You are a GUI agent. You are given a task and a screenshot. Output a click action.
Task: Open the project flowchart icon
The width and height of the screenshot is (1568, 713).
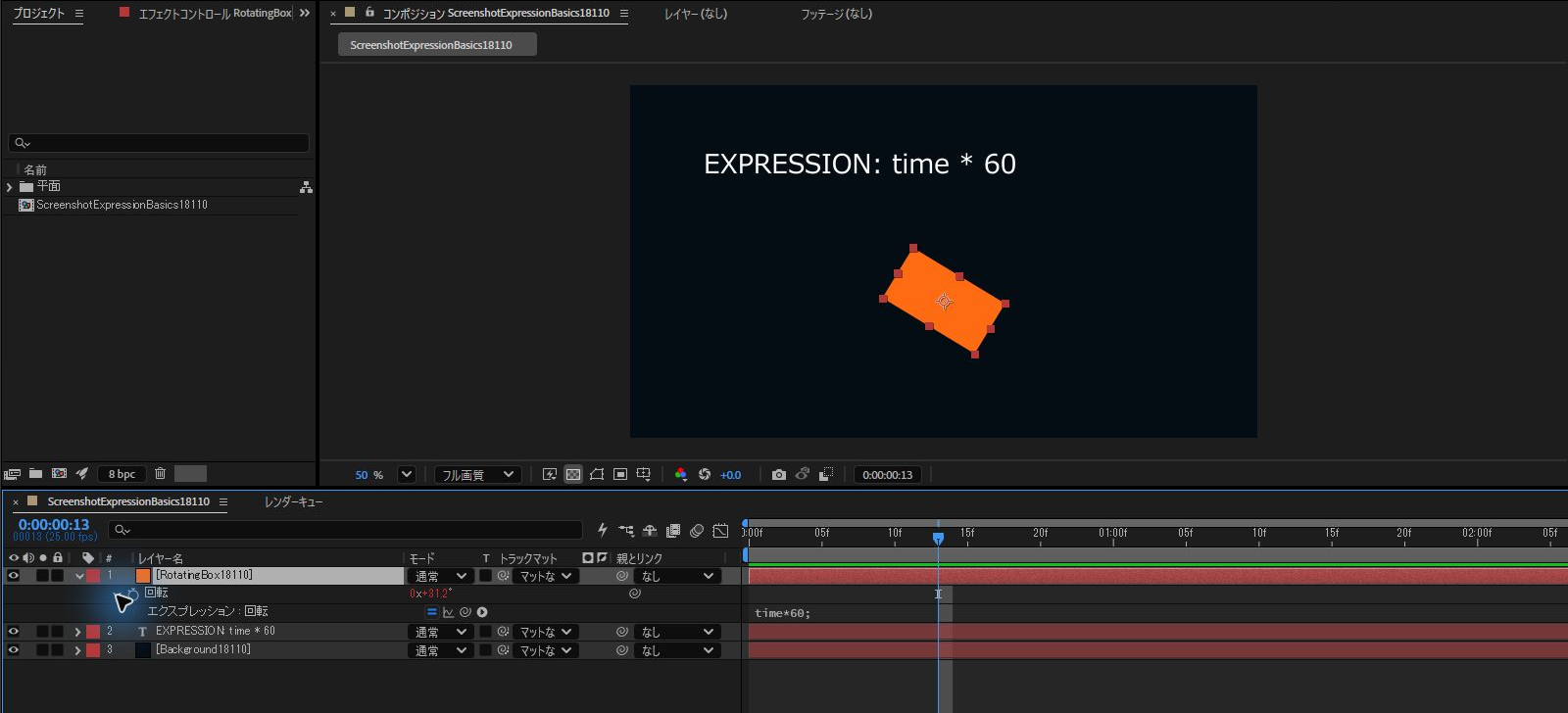(x=306, y=186)
